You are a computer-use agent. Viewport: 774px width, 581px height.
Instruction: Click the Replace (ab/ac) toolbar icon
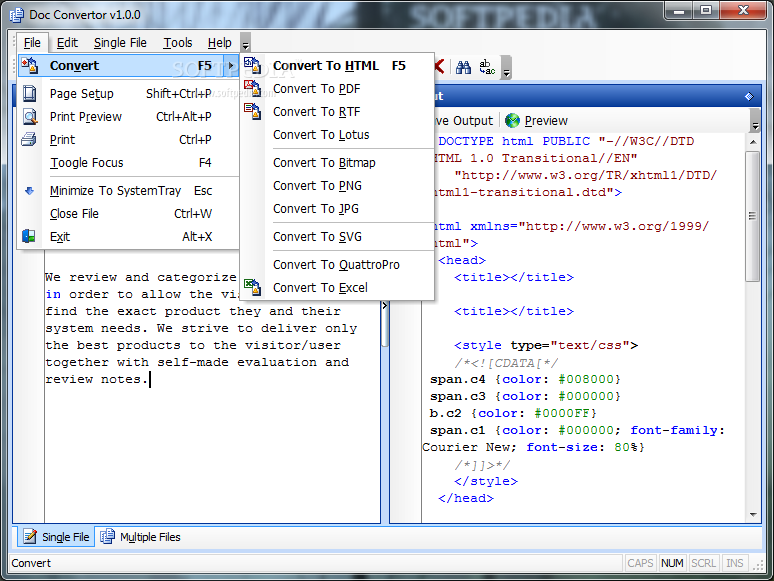(x=487, y=67)
